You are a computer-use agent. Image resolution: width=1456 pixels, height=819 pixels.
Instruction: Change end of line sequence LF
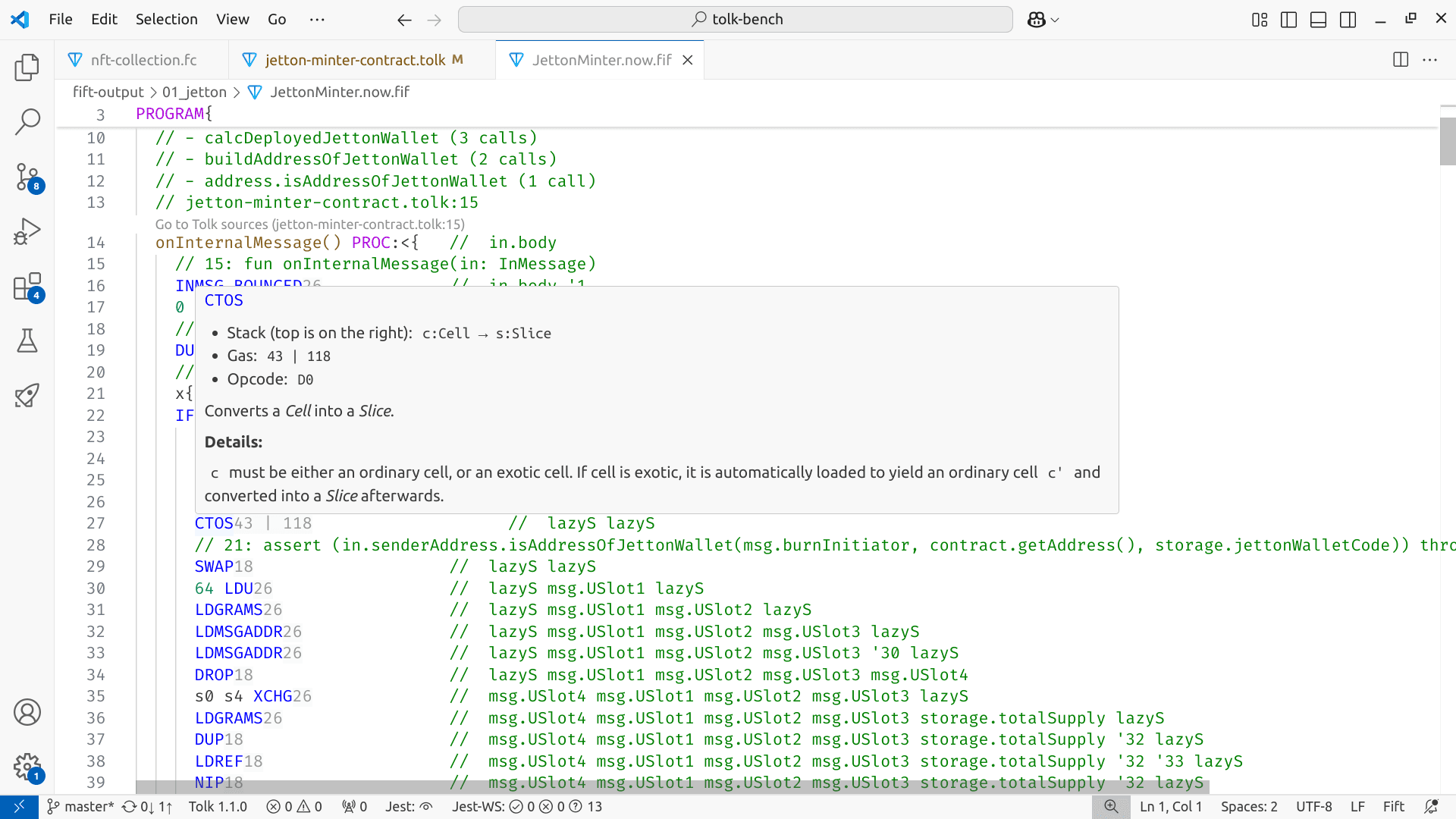pyautogui.click(x=1357, y=807)
